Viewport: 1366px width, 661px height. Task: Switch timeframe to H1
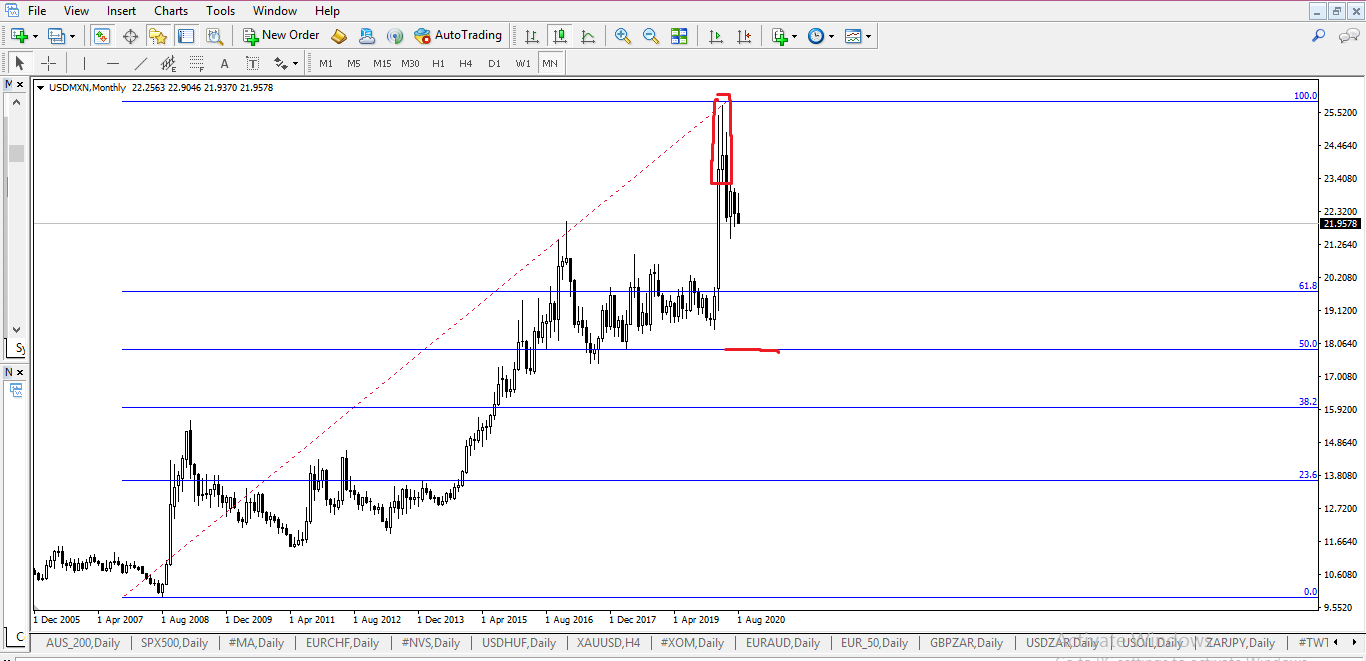[438, 63]
